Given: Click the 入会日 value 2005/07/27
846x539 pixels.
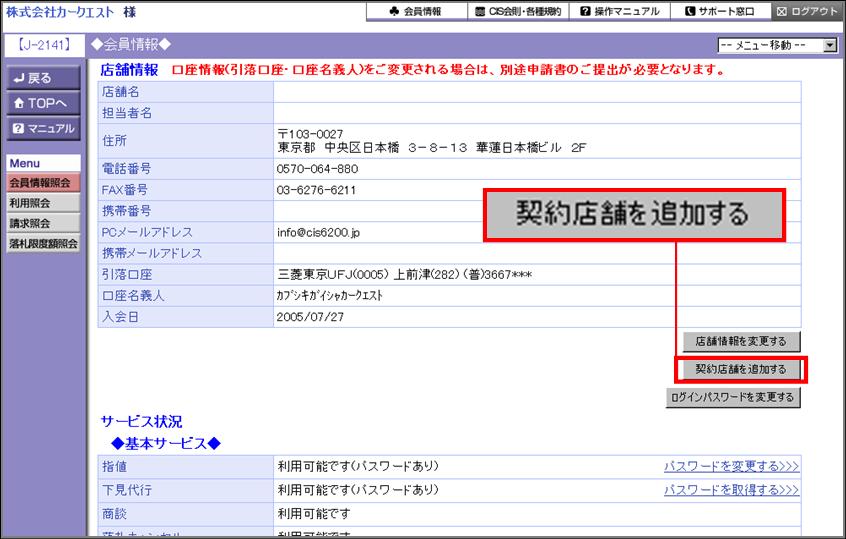Looking at the screenshot, I should pyautogui.click(x=310, y=317).
